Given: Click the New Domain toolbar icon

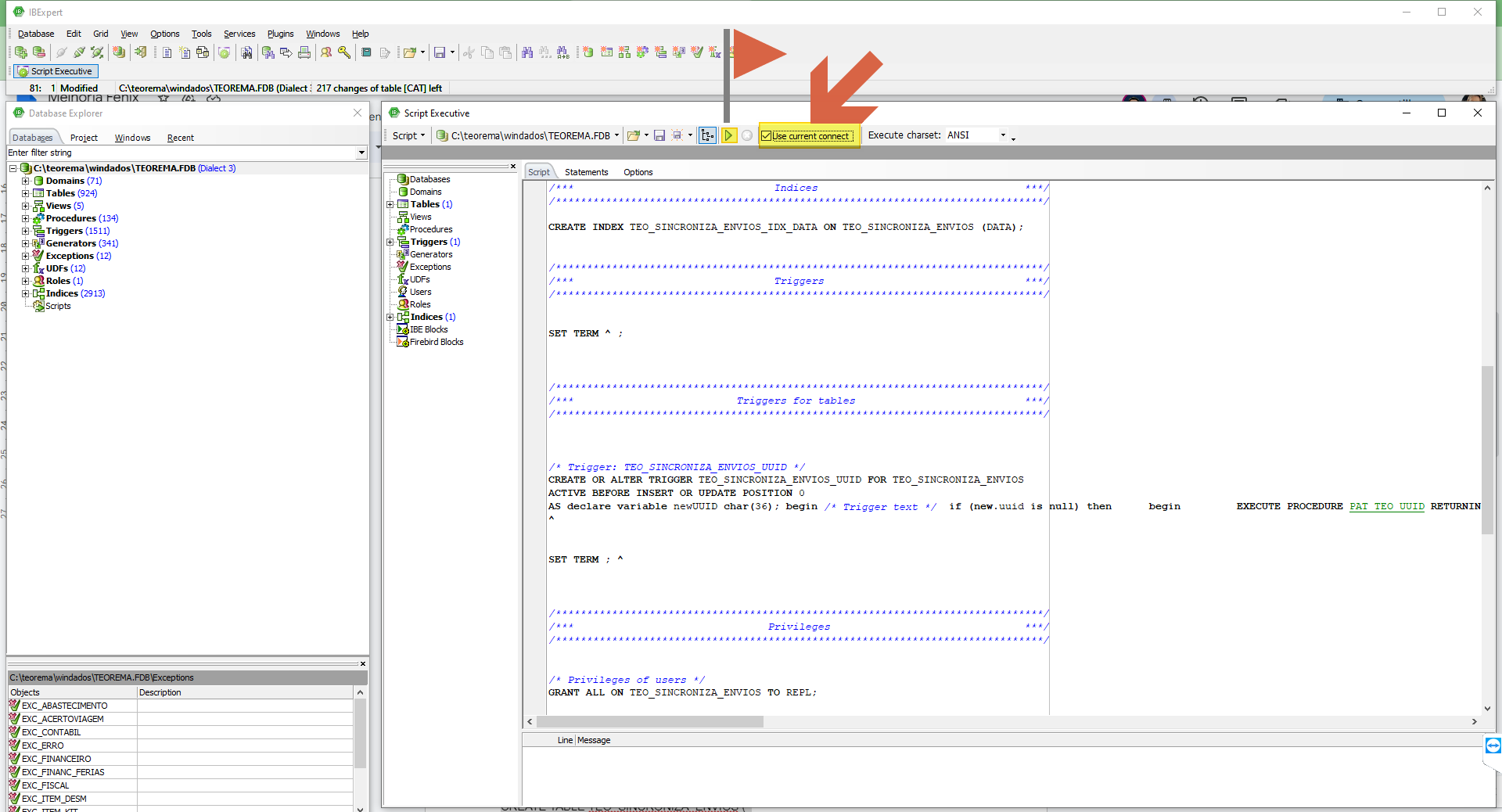Looking at the screenshot, I should click(x=588, y=52).
